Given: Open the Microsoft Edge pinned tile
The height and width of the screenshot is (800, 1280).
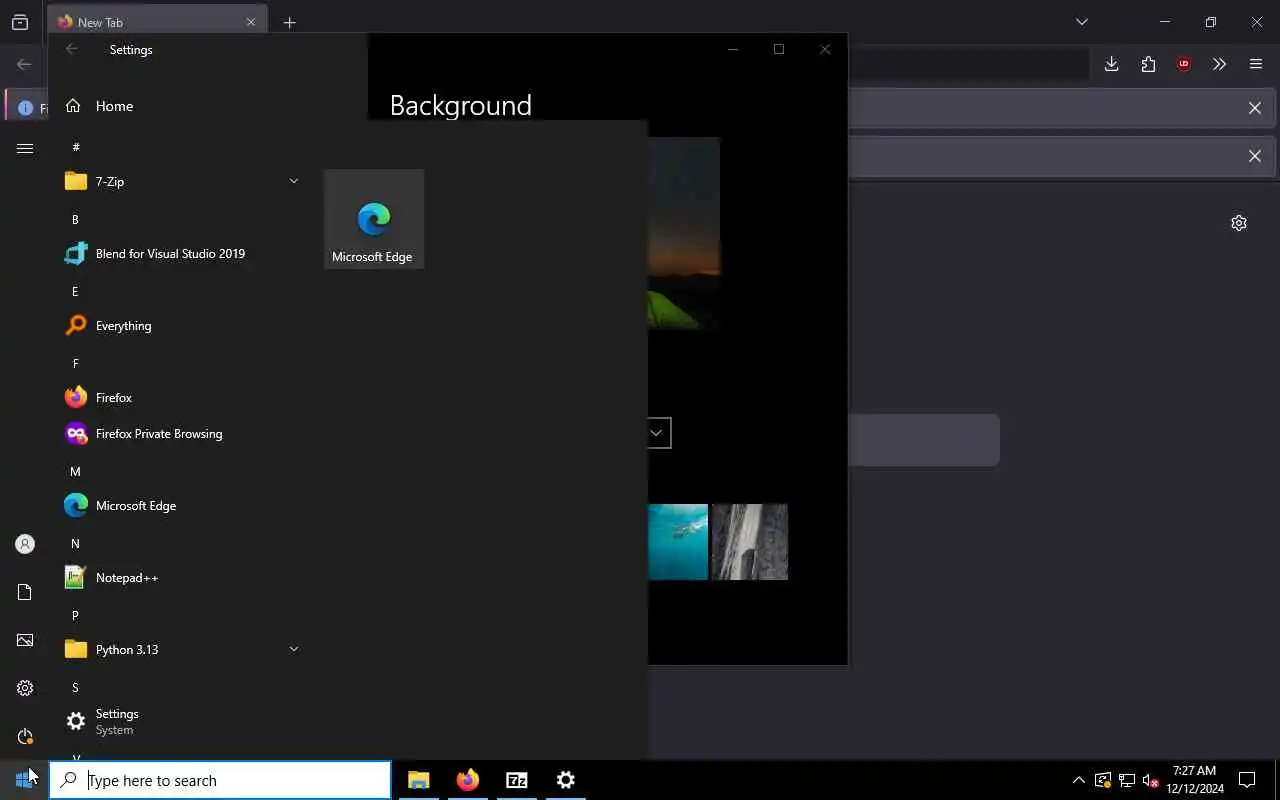Looking at the screenshot, I should (374, 219).
